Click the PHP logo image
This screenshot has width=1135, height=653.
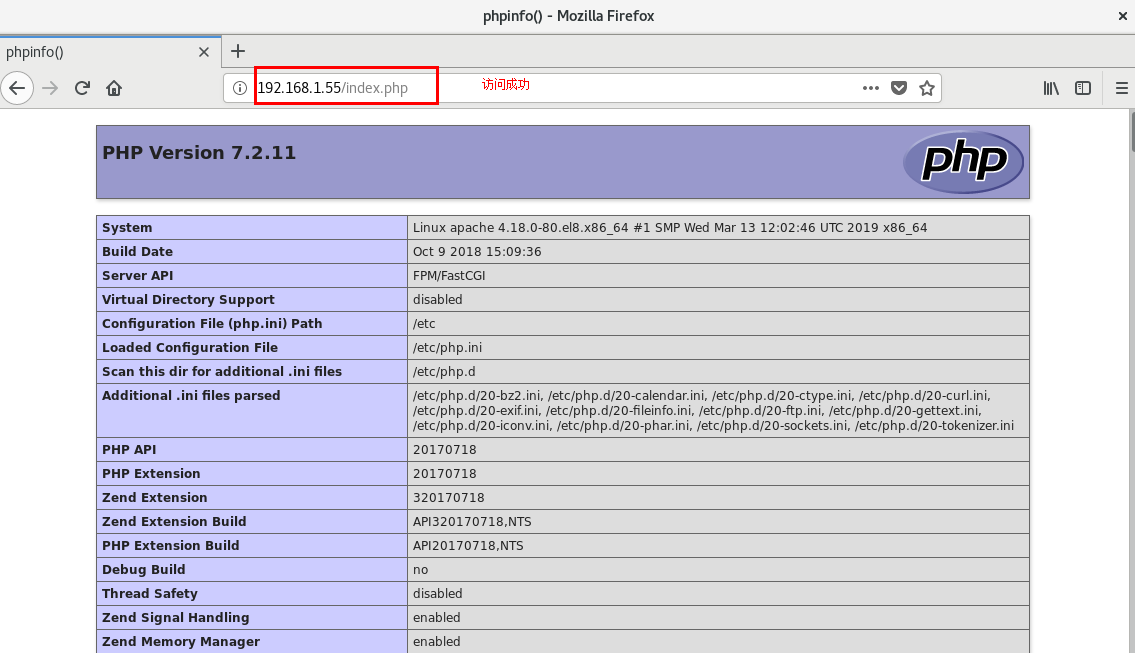[963, 161]
